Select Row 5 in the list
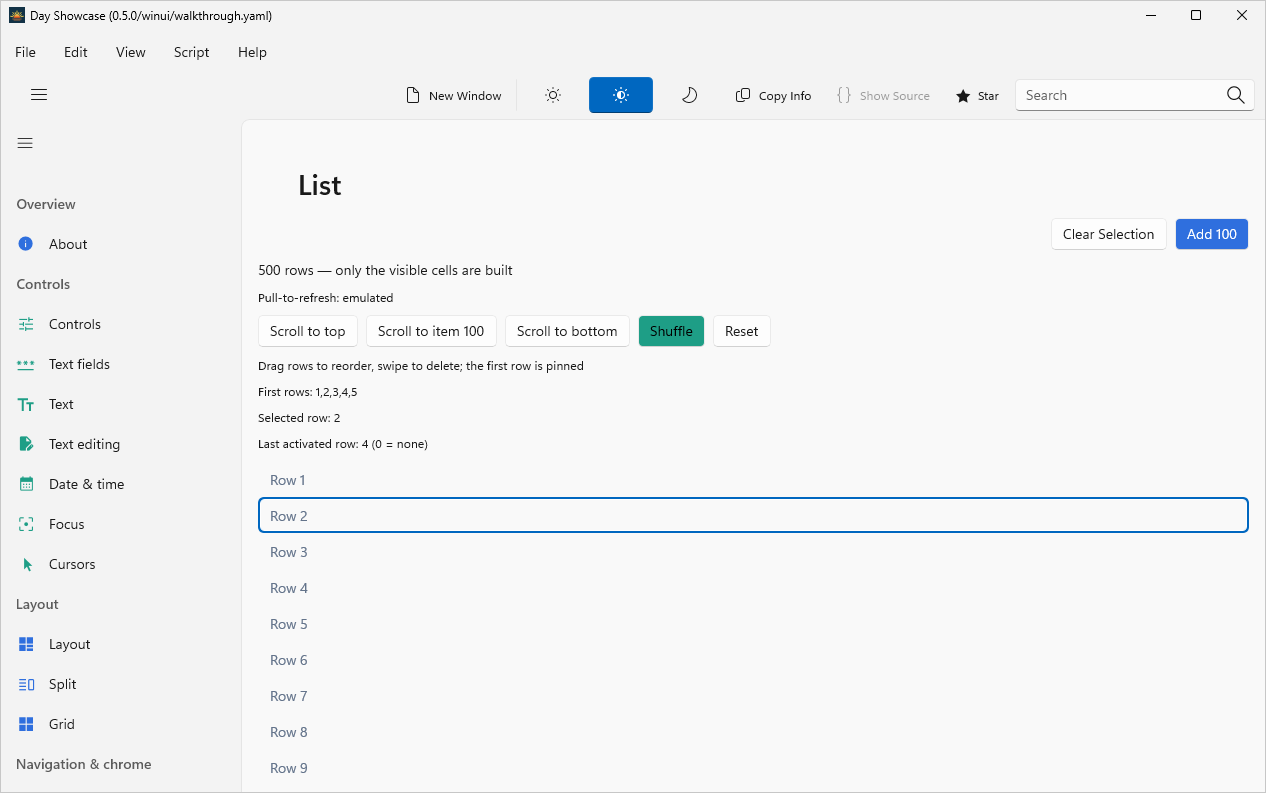The height and width of the screenshot is (793, 1266). click(753, 624)
